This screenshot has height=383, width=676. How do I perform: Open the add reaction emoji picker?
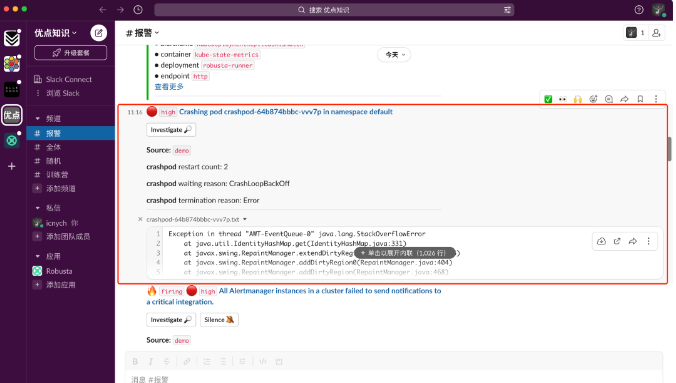point(593,99)
